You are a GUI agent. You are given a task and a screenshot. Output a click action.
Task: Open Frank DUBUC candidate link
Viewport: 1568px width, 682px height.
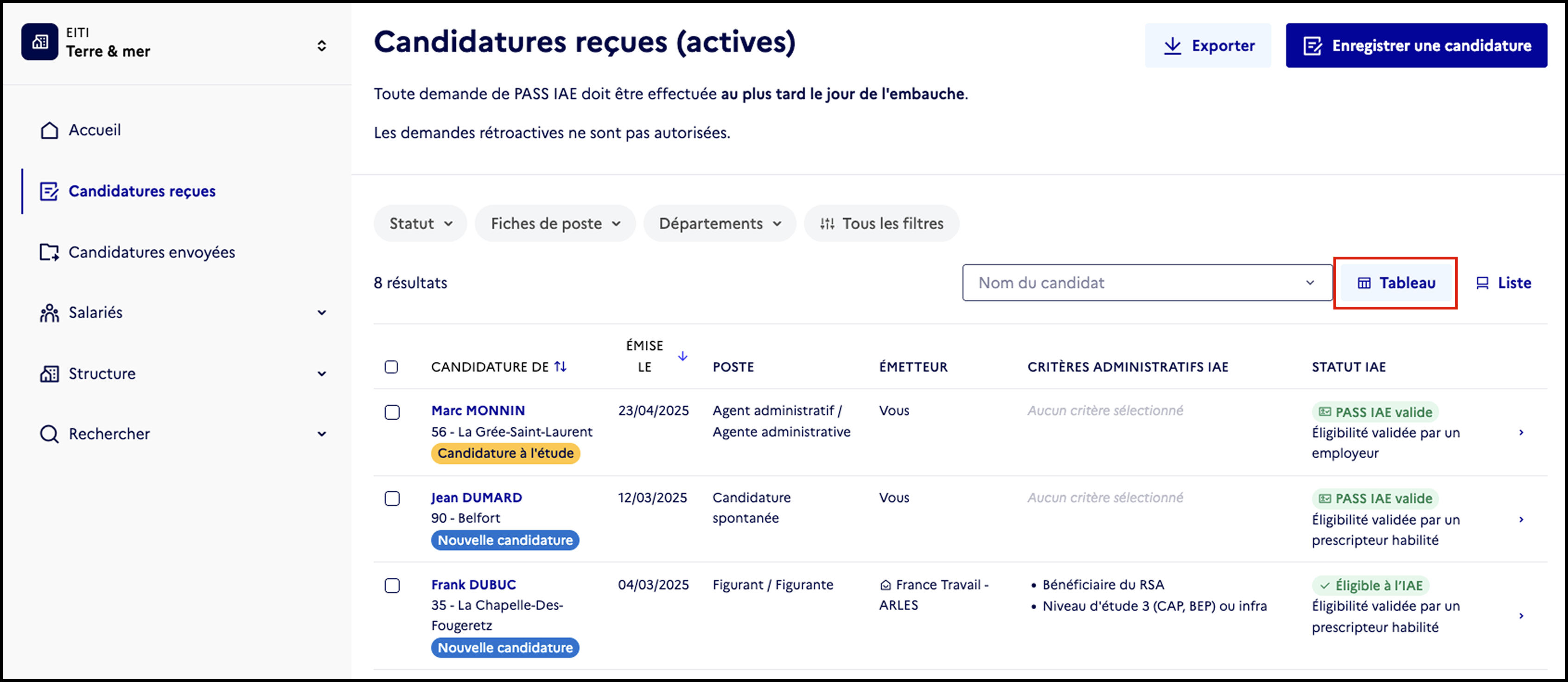click(473, 585)
